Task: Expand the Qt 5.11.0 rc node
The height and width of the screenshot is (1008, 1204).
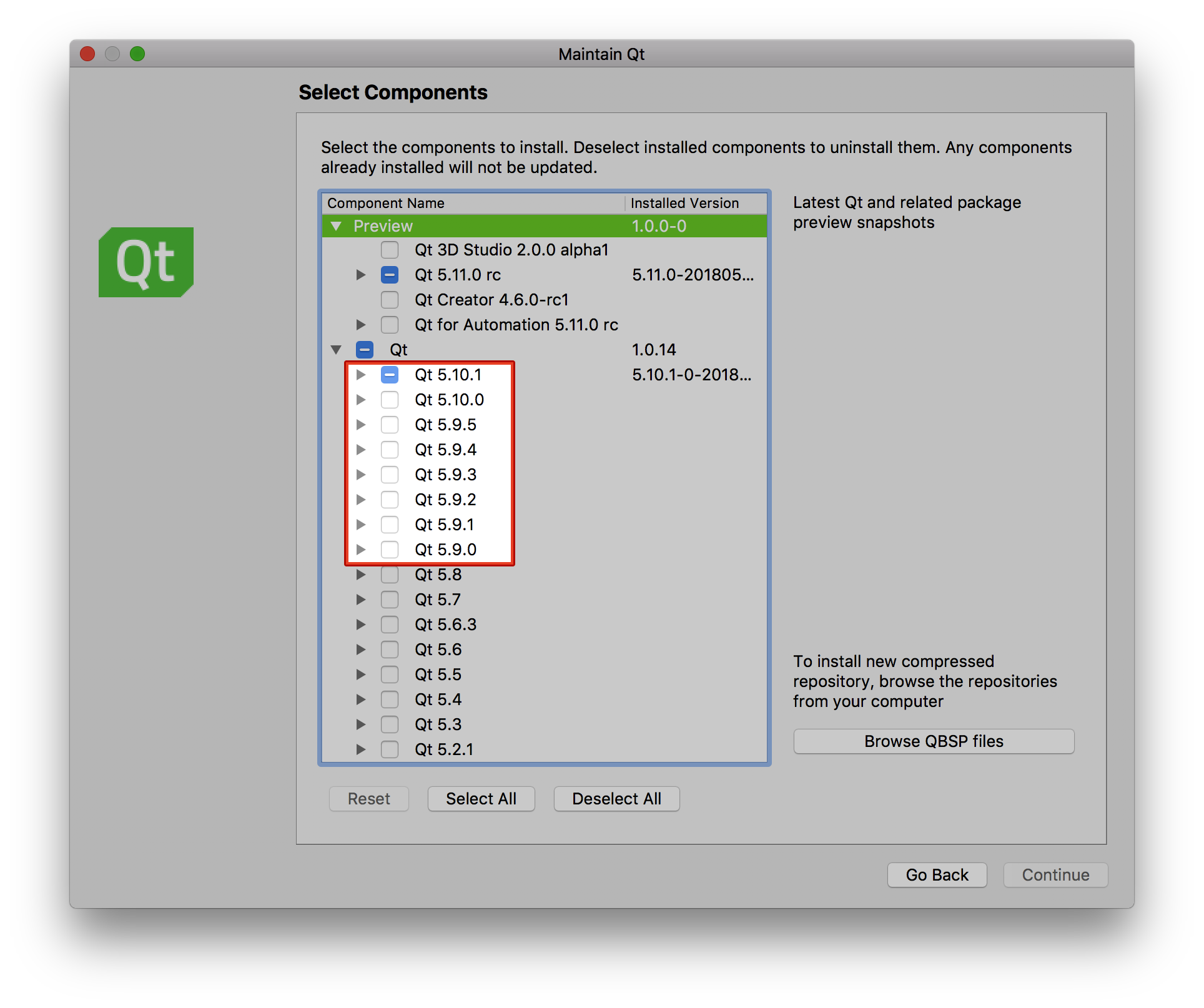Action: point(361,275)
